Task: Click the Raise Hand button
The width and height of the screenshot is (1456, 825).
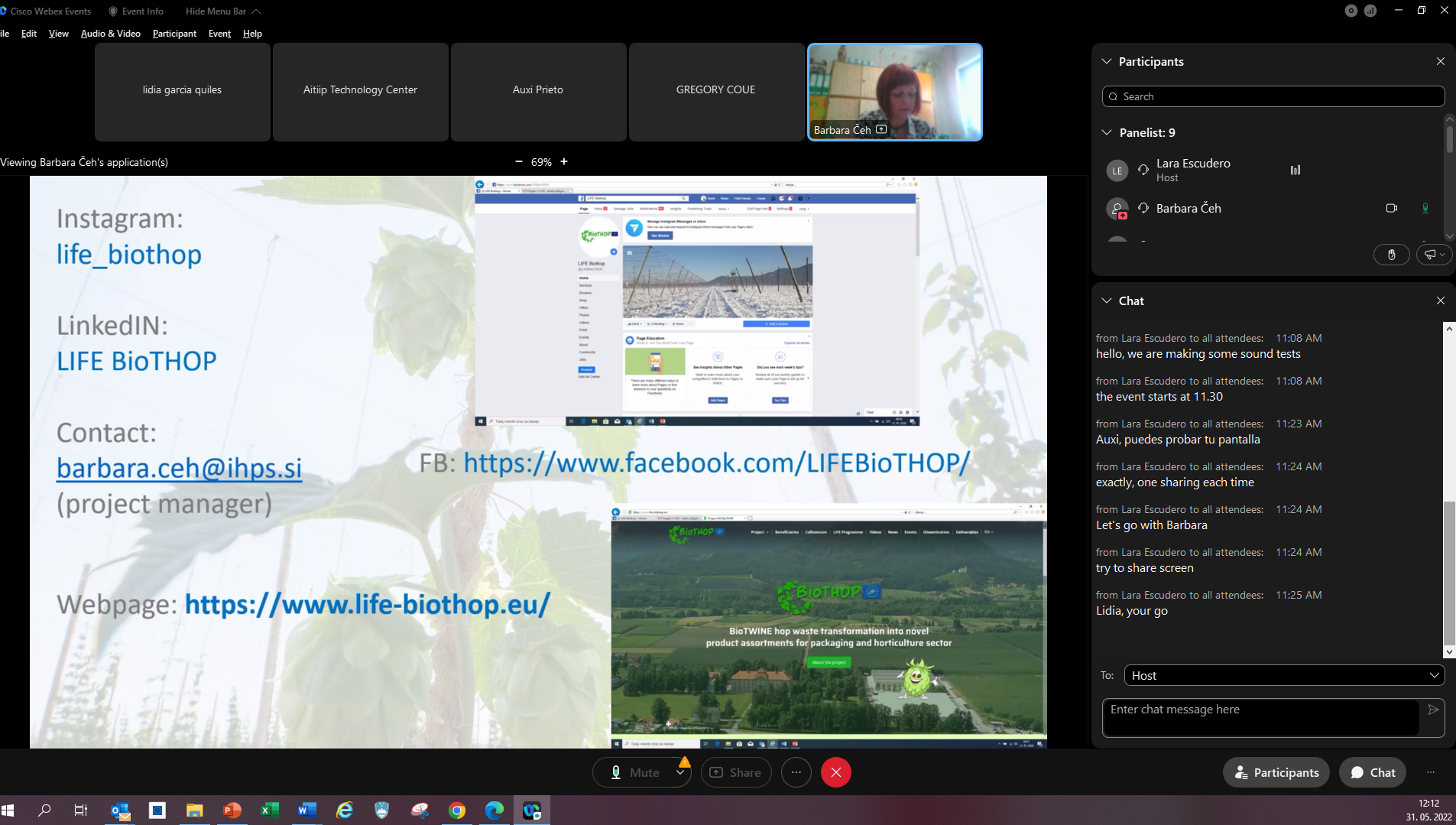Action: point(1392,255)
